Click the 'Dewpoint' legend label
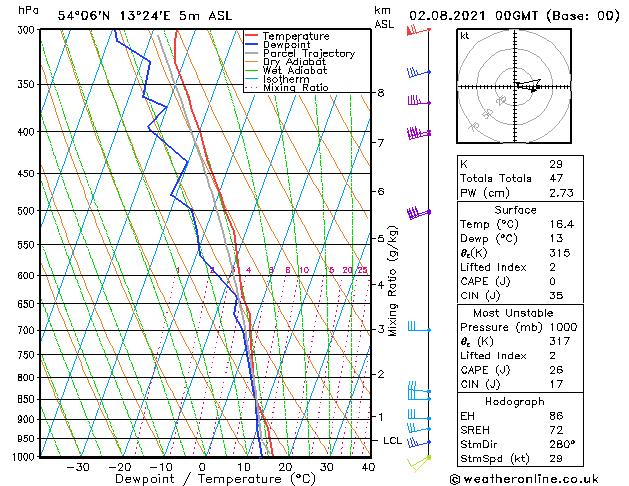629x486 pixels. (x=286, y=45)
